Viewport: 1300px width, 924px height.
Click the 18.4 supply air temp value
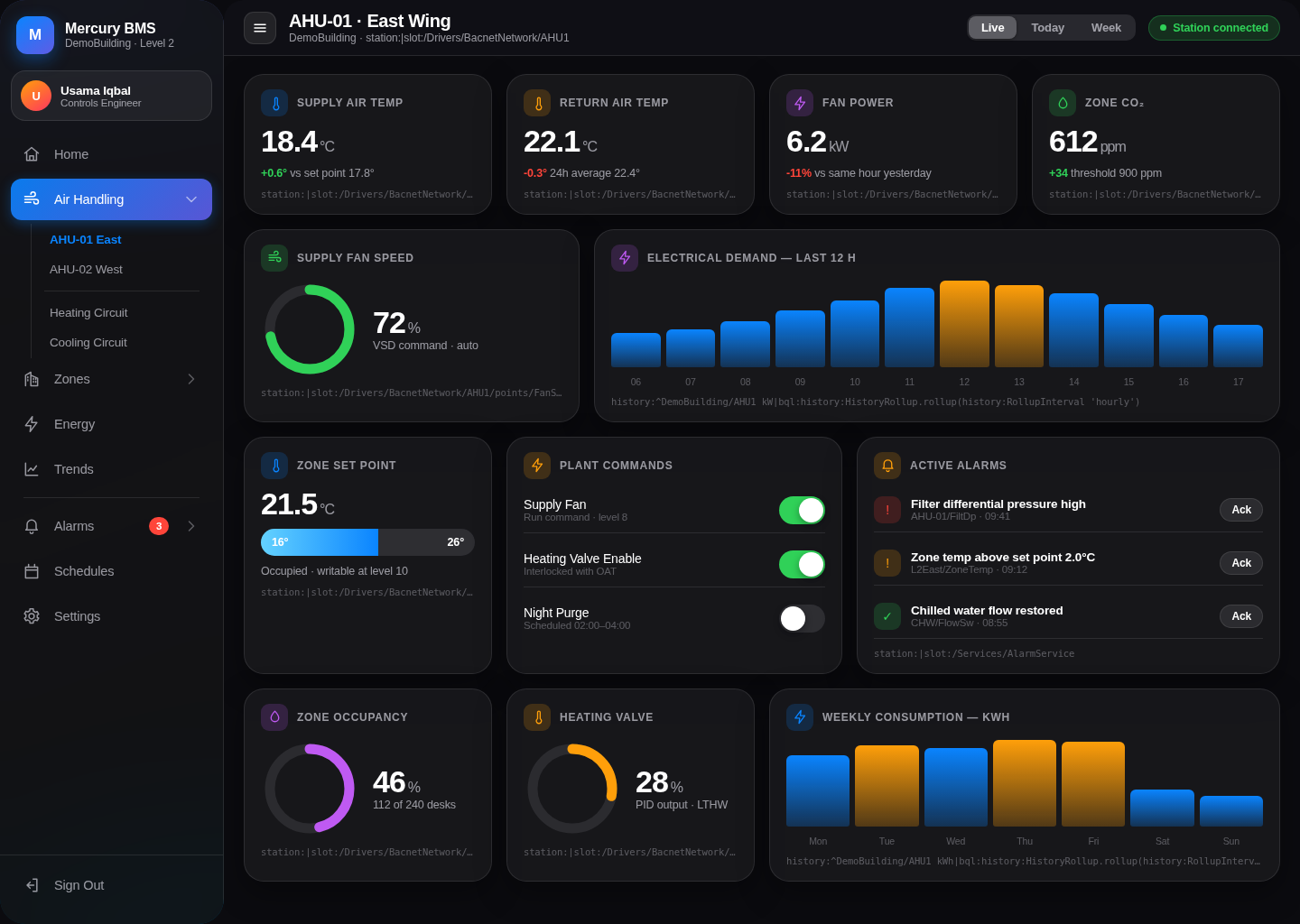(289, 142)
